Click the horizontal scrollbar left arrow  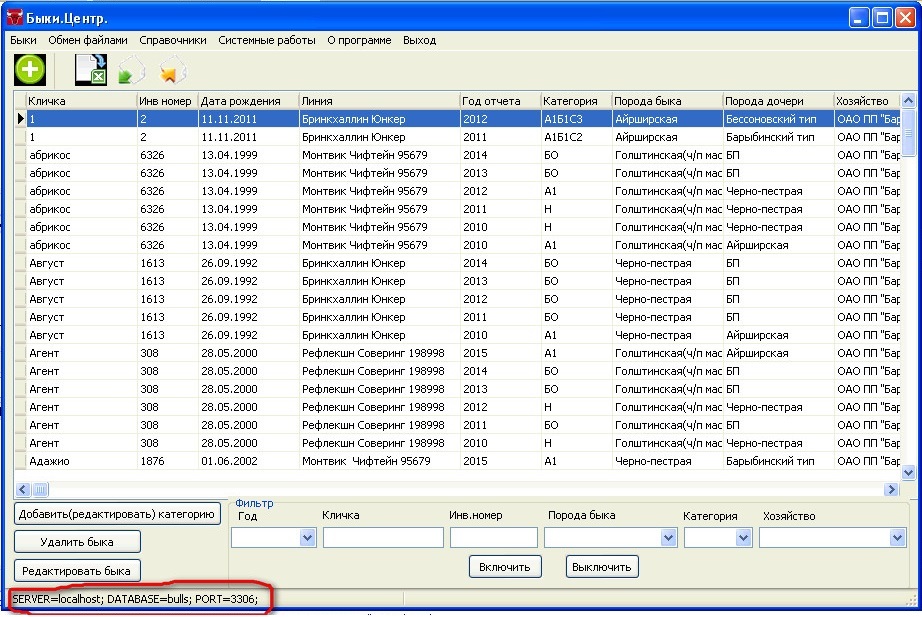coord(23,489)
